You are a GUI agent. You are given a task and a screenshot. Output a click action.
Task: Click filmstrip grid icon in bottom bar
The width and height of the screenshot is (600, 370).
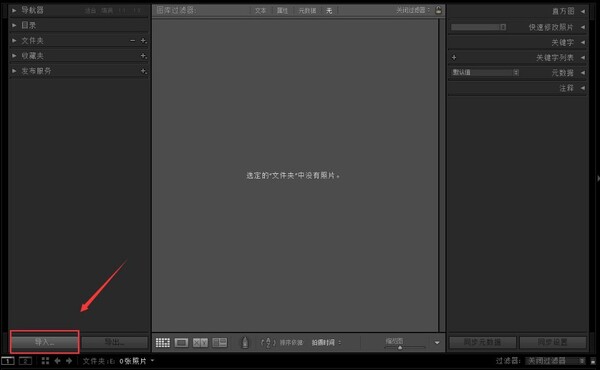45,361
